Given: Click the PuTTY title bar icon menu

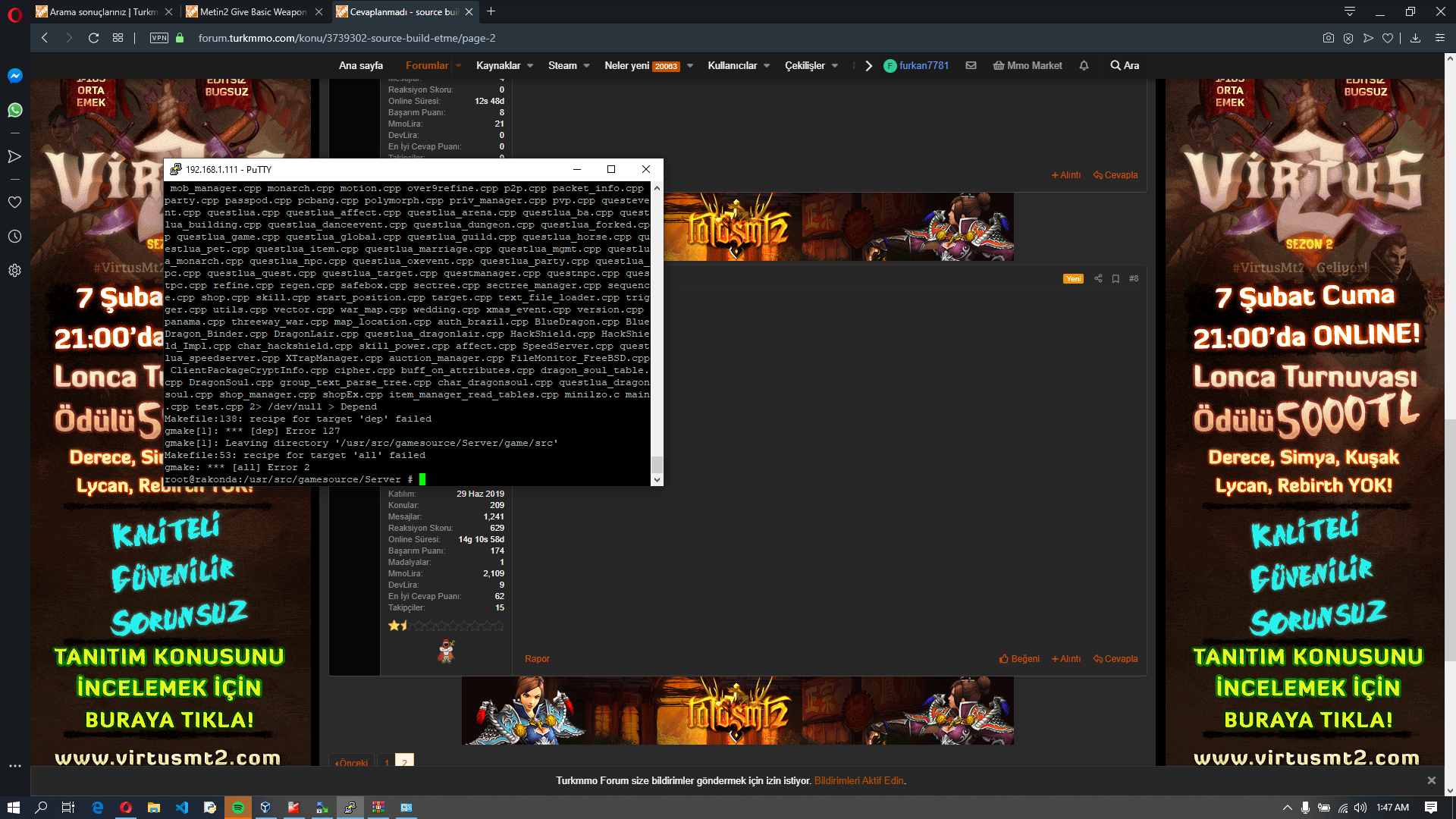Looking at the screenshot, I should point(175,169).
